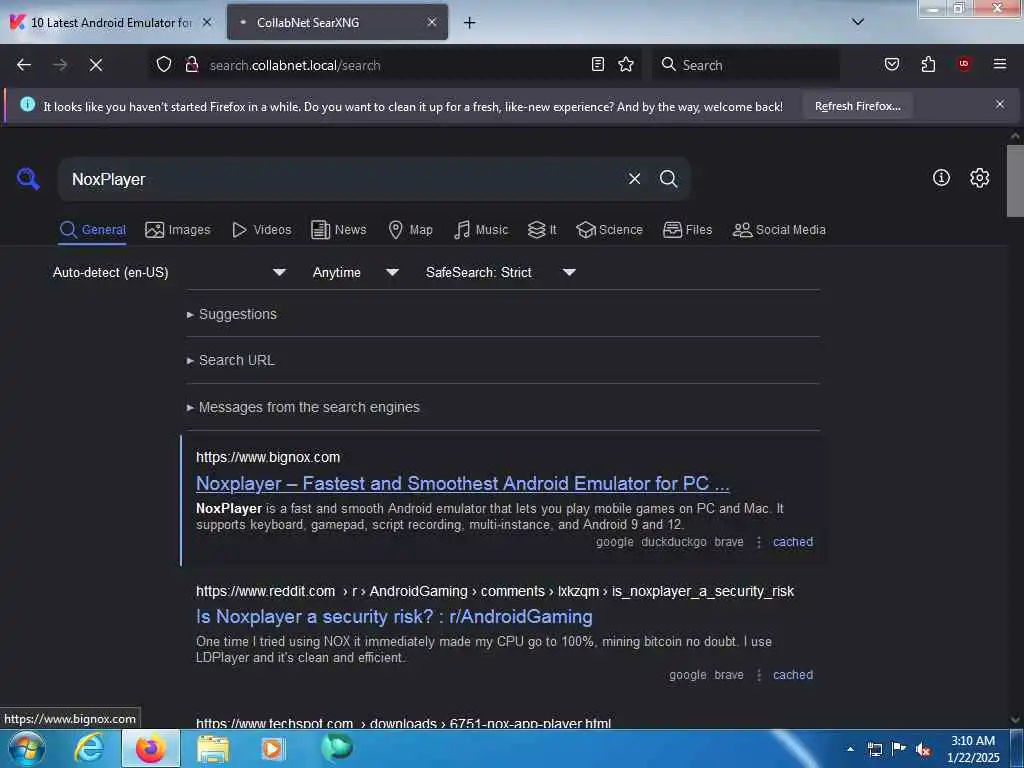
Task: Open the bignox result three-dot menu
Action: (x=758, y=542)
